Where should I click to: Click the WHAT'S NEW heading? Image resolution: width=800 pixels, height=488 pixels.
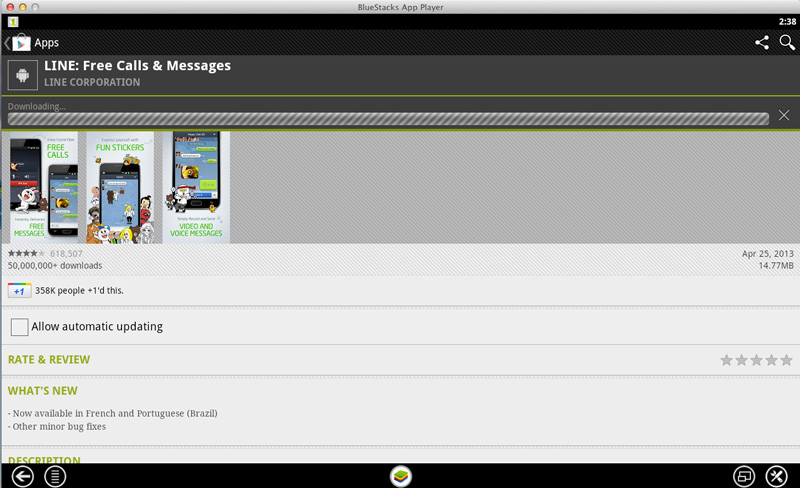(x=43, y=391)
